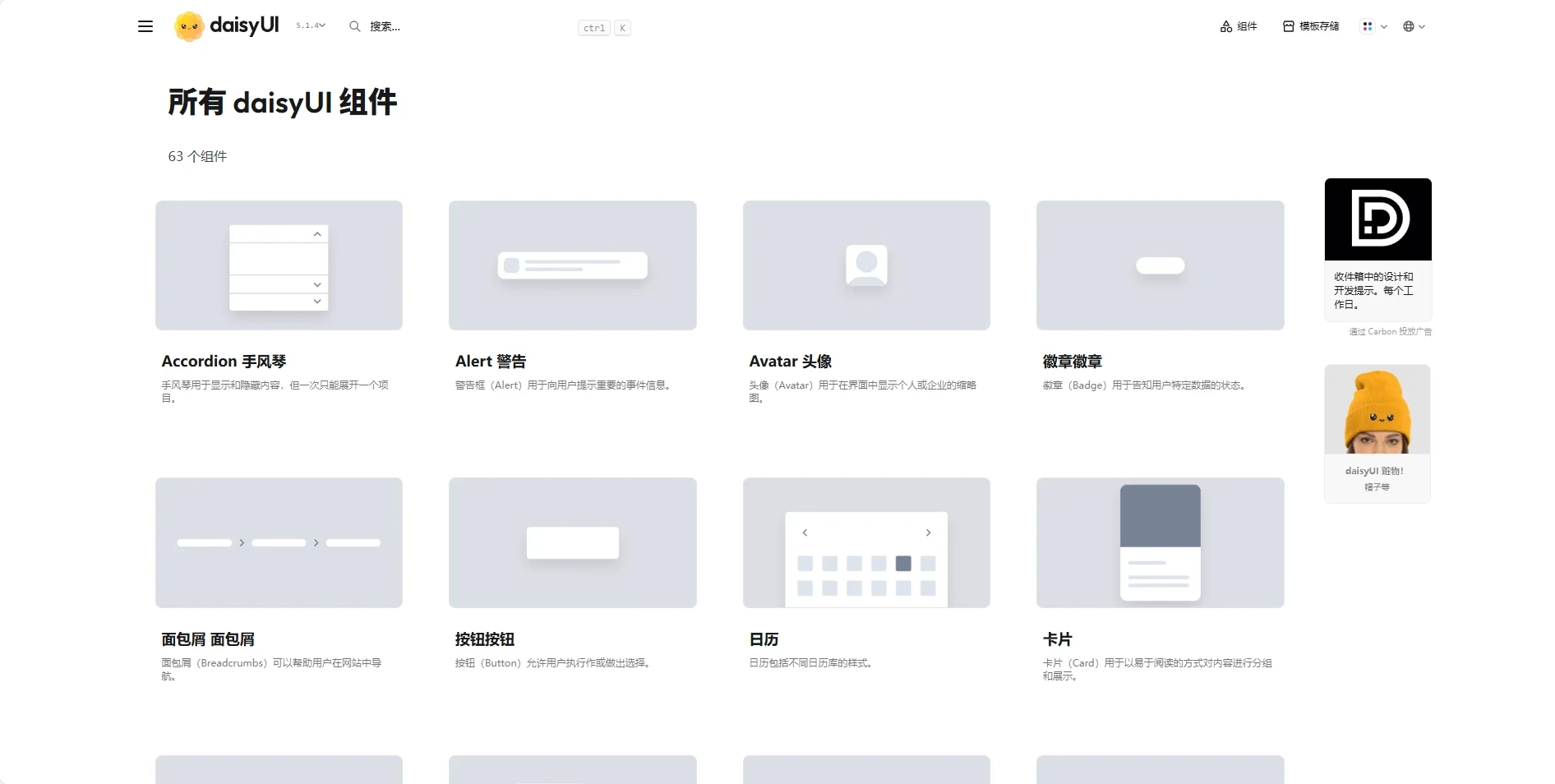
Task: Toggle the accordion collapse chevron in preview
Action: pos(316,234)
